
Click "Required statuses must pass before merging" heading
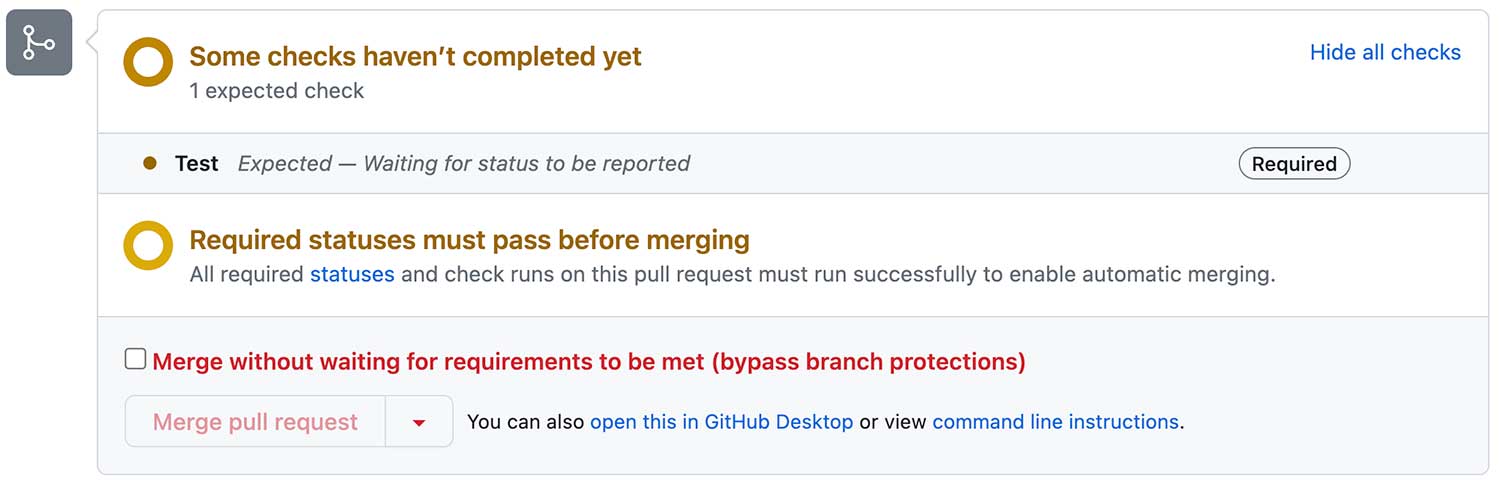[470, 240]
